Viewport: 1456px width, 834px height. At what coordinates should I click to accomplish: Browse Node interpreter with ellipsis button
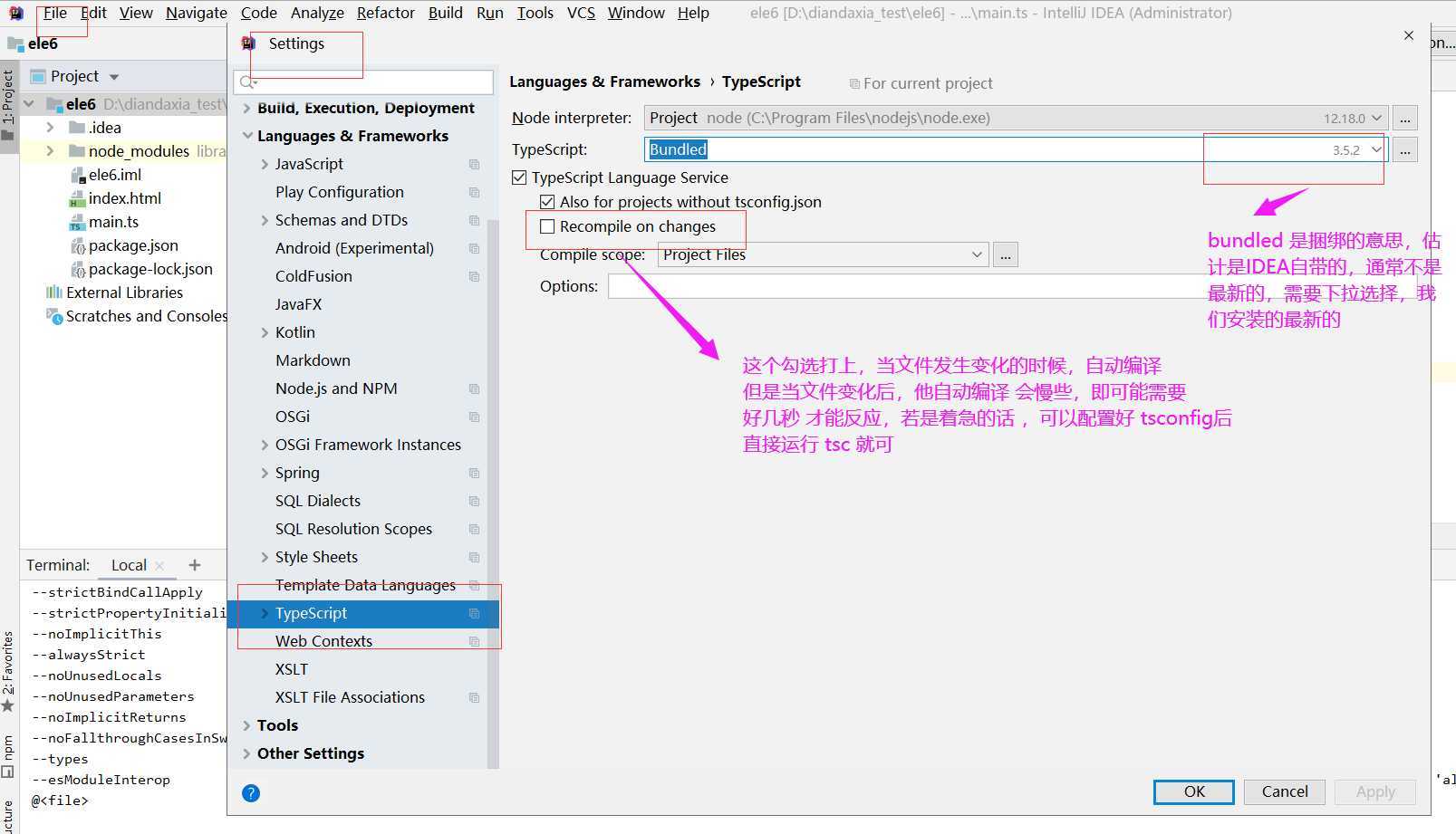pos(1405,118)
